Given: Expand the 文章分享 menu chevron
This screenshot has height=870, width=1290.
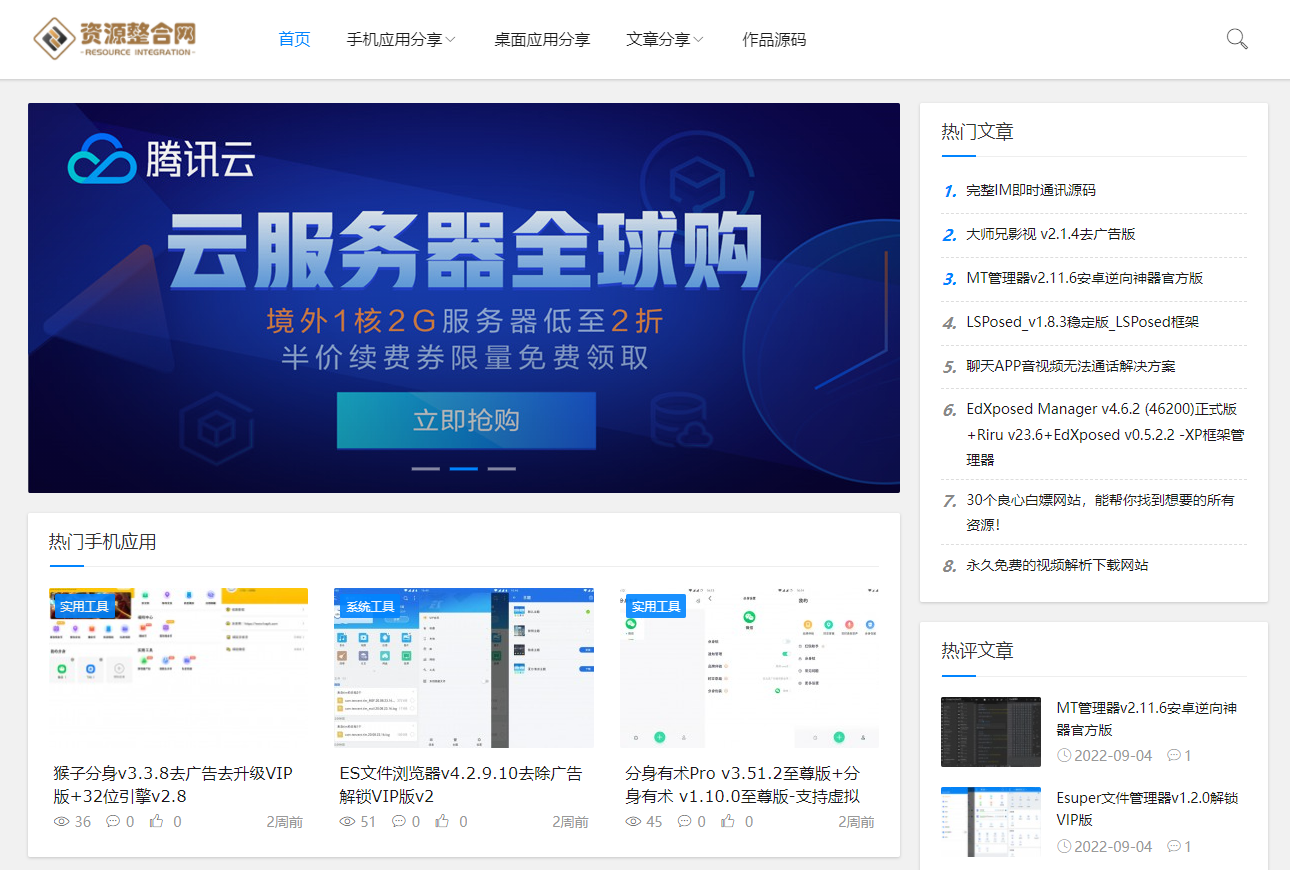Looking at the screenshot, I should point(698,40).
